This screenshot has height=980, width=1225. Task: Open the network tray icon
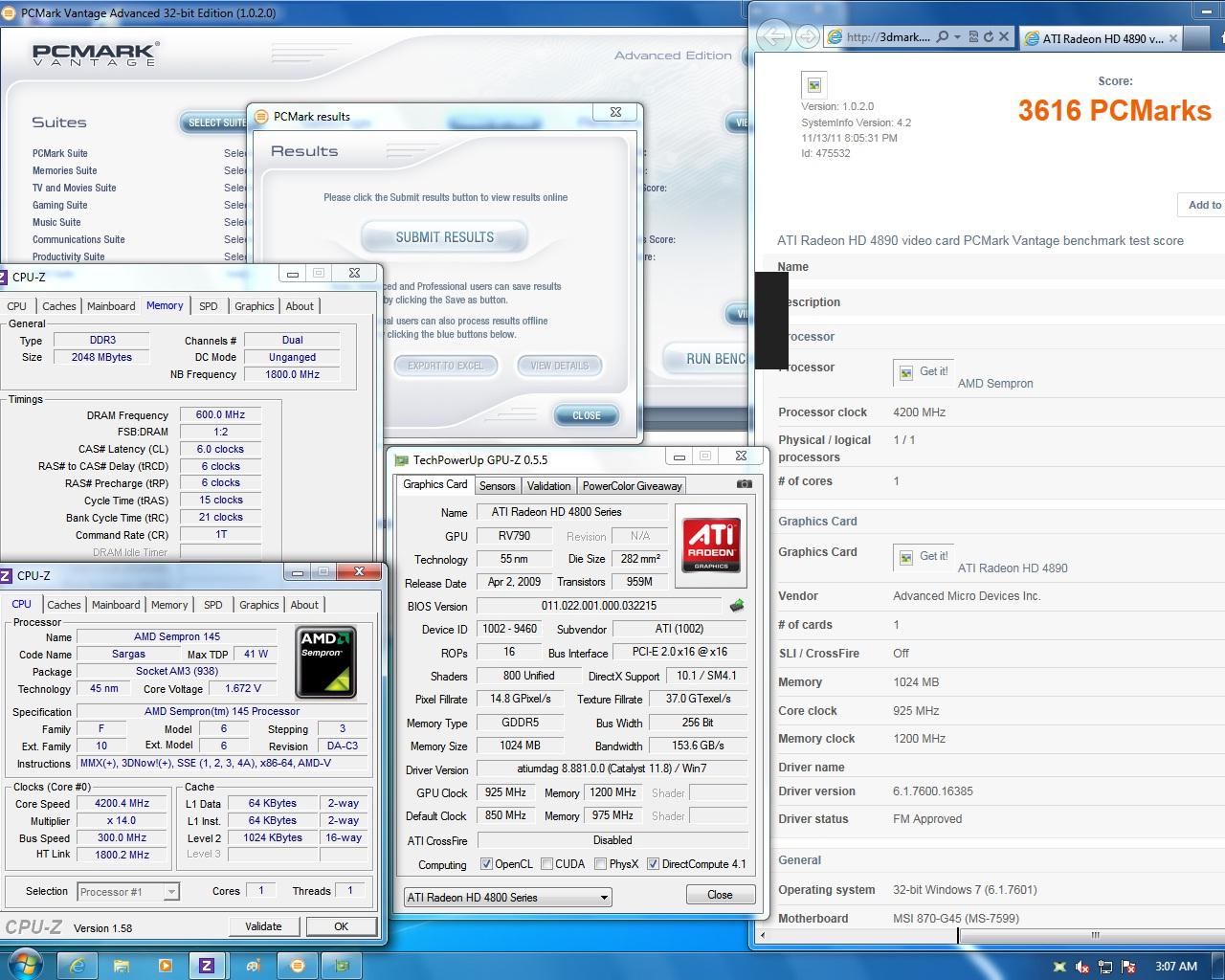point(1105,967)
